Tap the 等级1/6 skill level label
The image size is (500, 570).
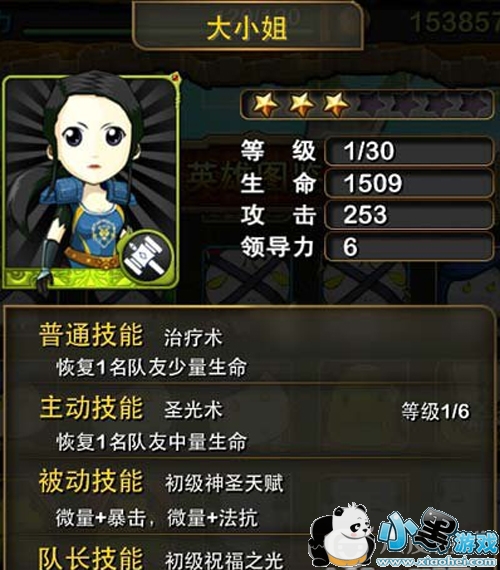[x=435, y=411]
